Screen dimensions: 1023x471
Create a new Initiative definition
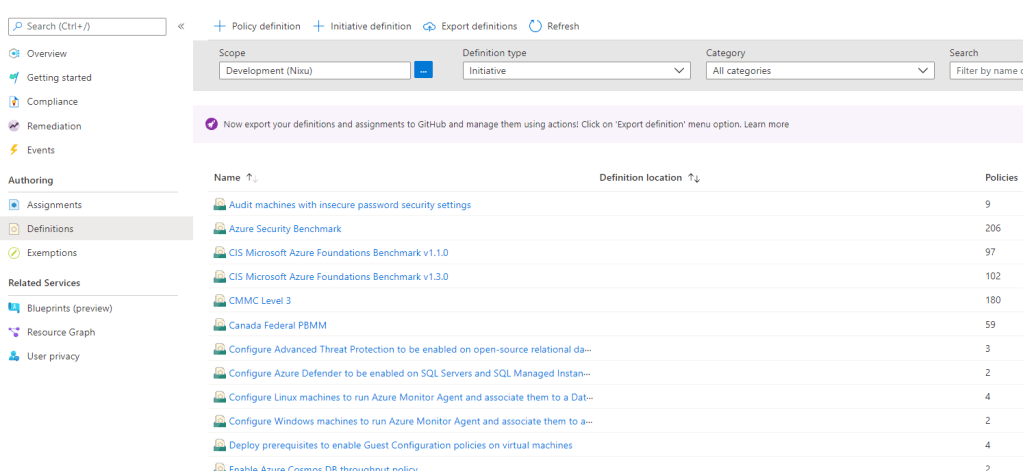tap(362, 26)
